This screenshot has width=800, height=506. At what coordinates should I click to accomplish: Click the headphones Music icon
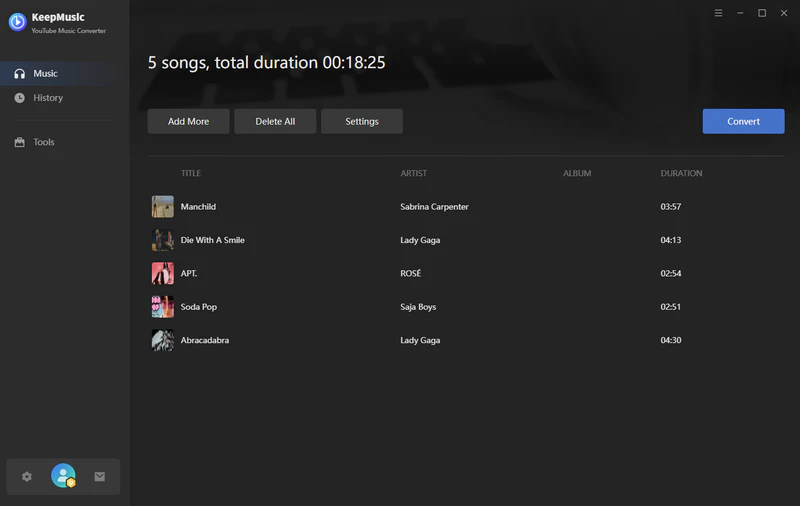point(19,73)
